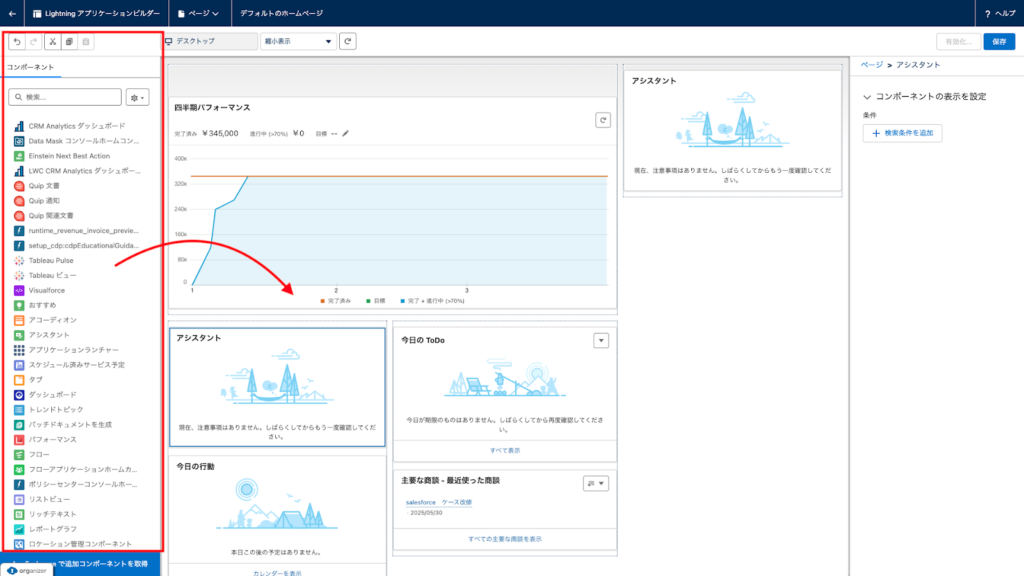Screen dimensions: 1024x576
Task: Open the 主要な商談 filter dropdown
Action: [596, 483]
